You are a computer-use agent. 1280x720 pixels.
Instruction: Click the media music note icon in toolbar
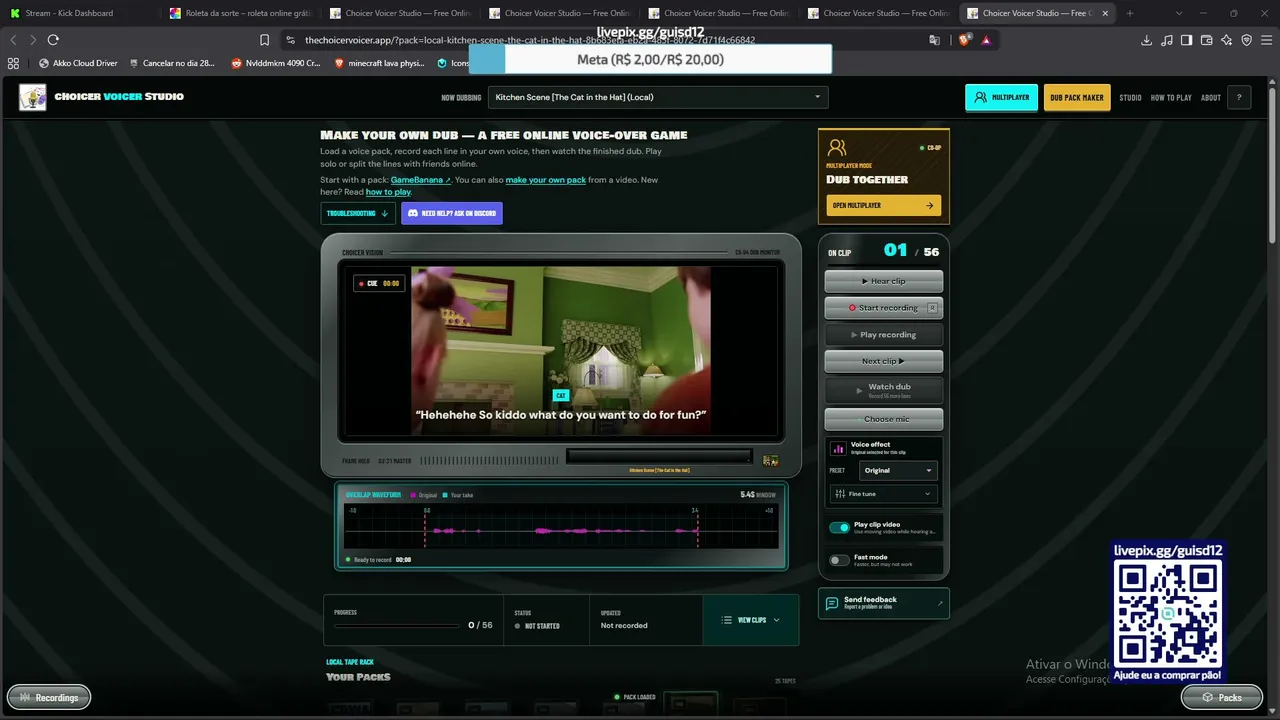click(x=1166, y=40)
